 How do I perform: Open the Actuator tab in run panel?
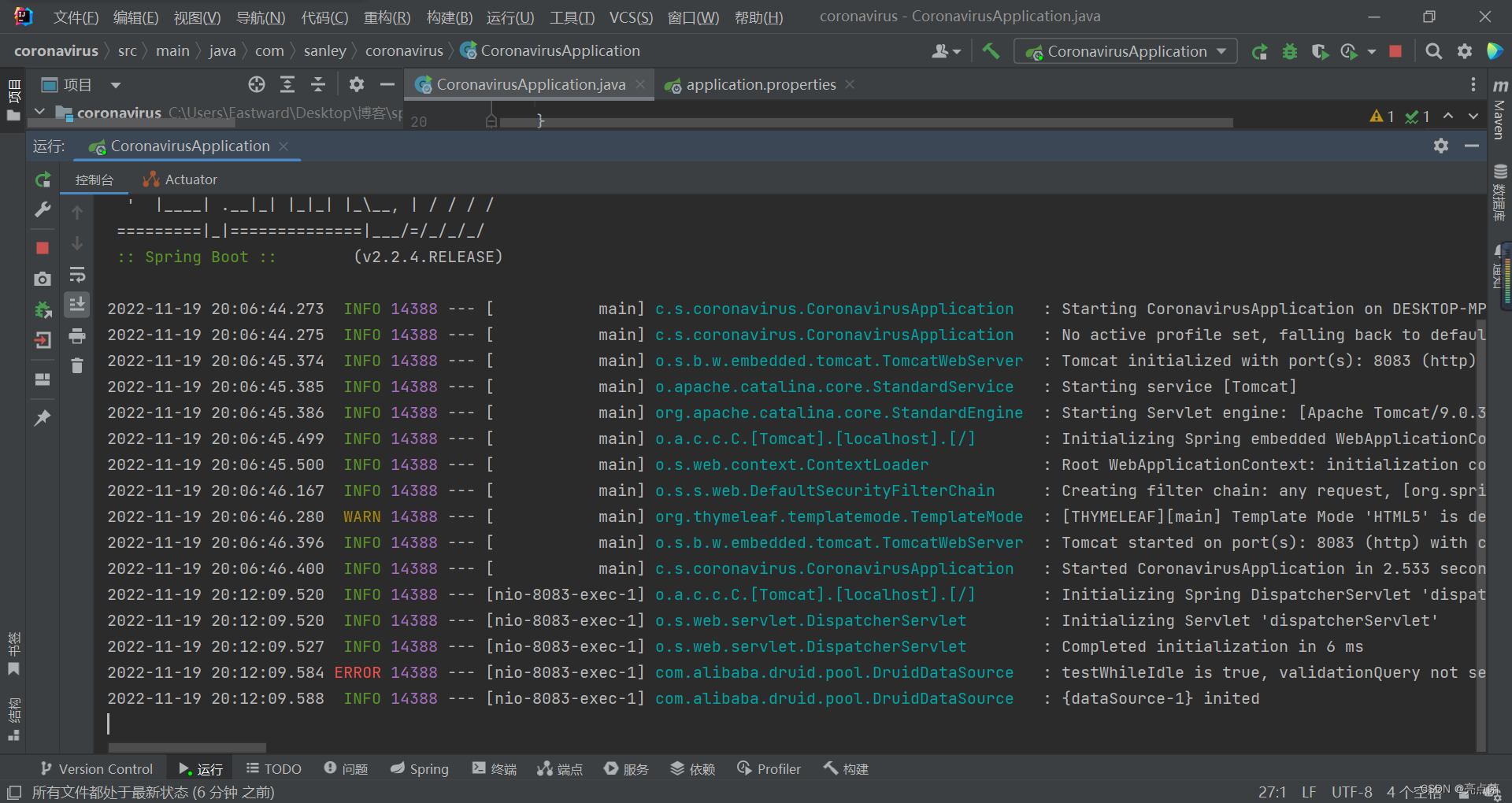click(180, 179)
